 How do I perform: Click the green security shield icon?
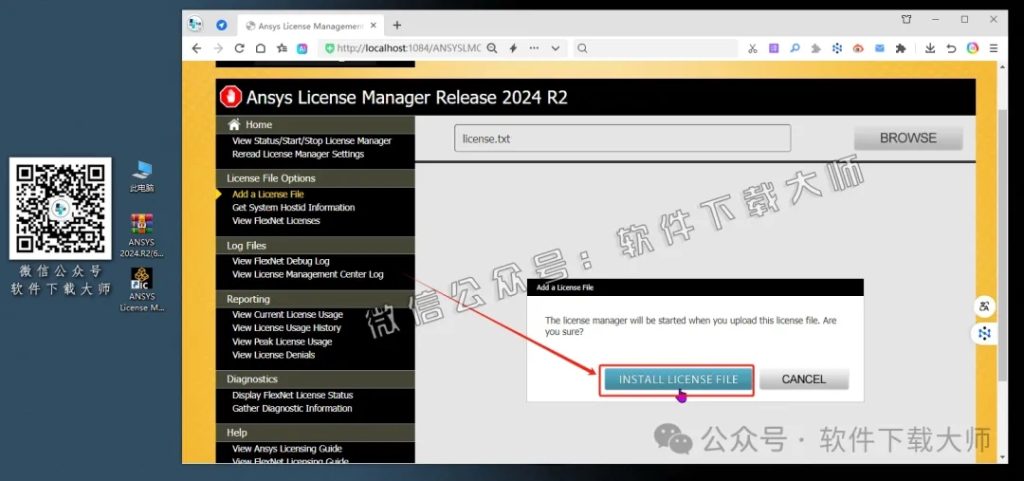pyautogui.click(x=330, y=48)
